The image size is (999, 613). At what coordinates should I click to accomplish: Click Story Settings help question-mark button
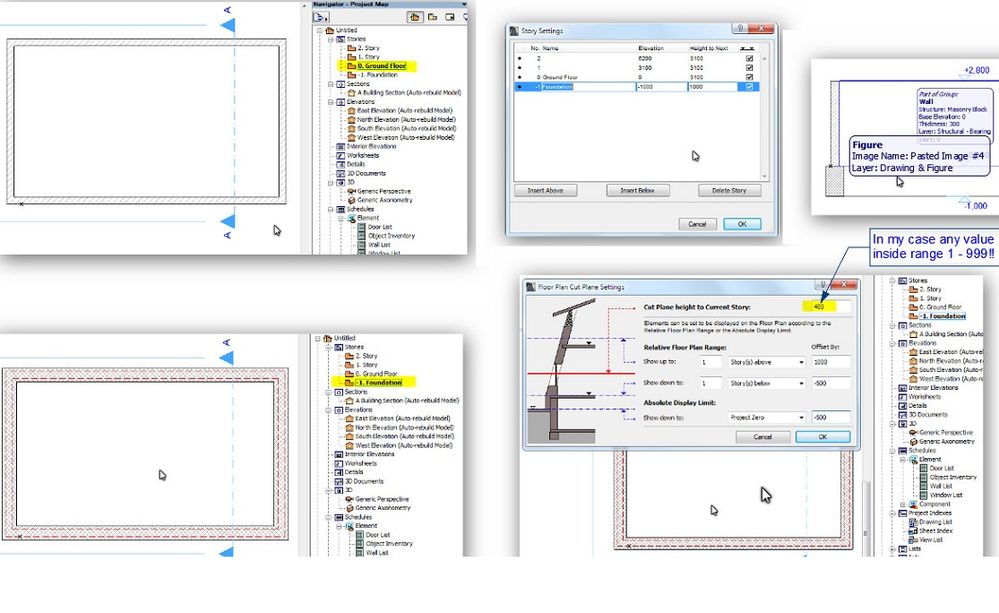740,29
